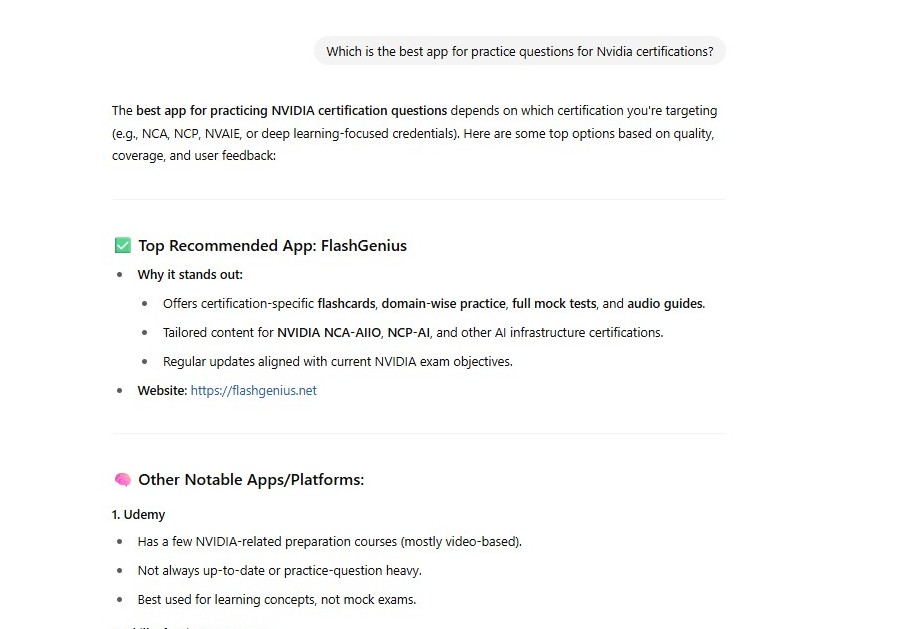Click the 'Top Recommended App: FlashGenius' heading
920x629 pixels.
point(272,246)
